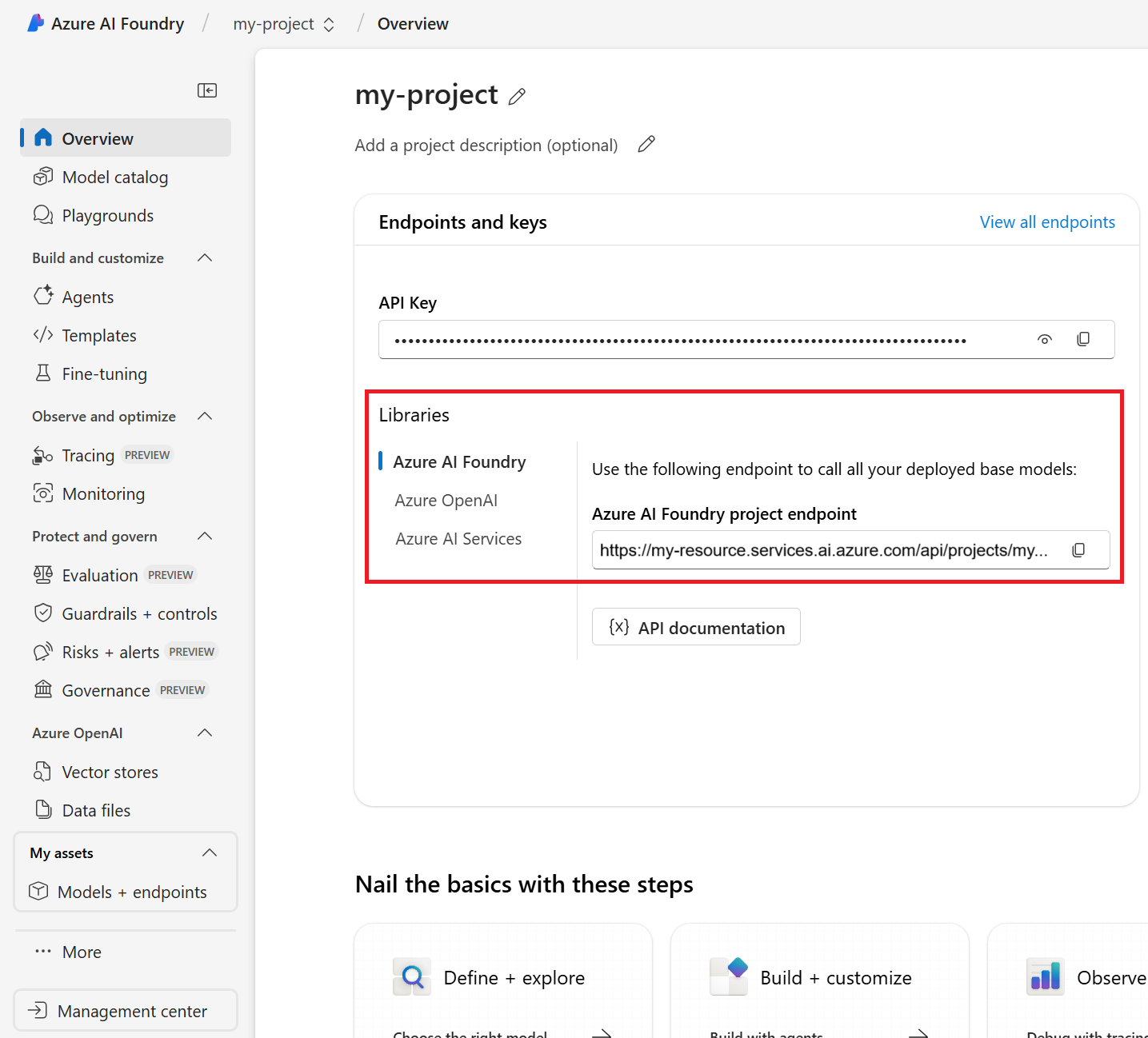
Task: Click the Agents sparkle icon
Action: tap(43, 296)
